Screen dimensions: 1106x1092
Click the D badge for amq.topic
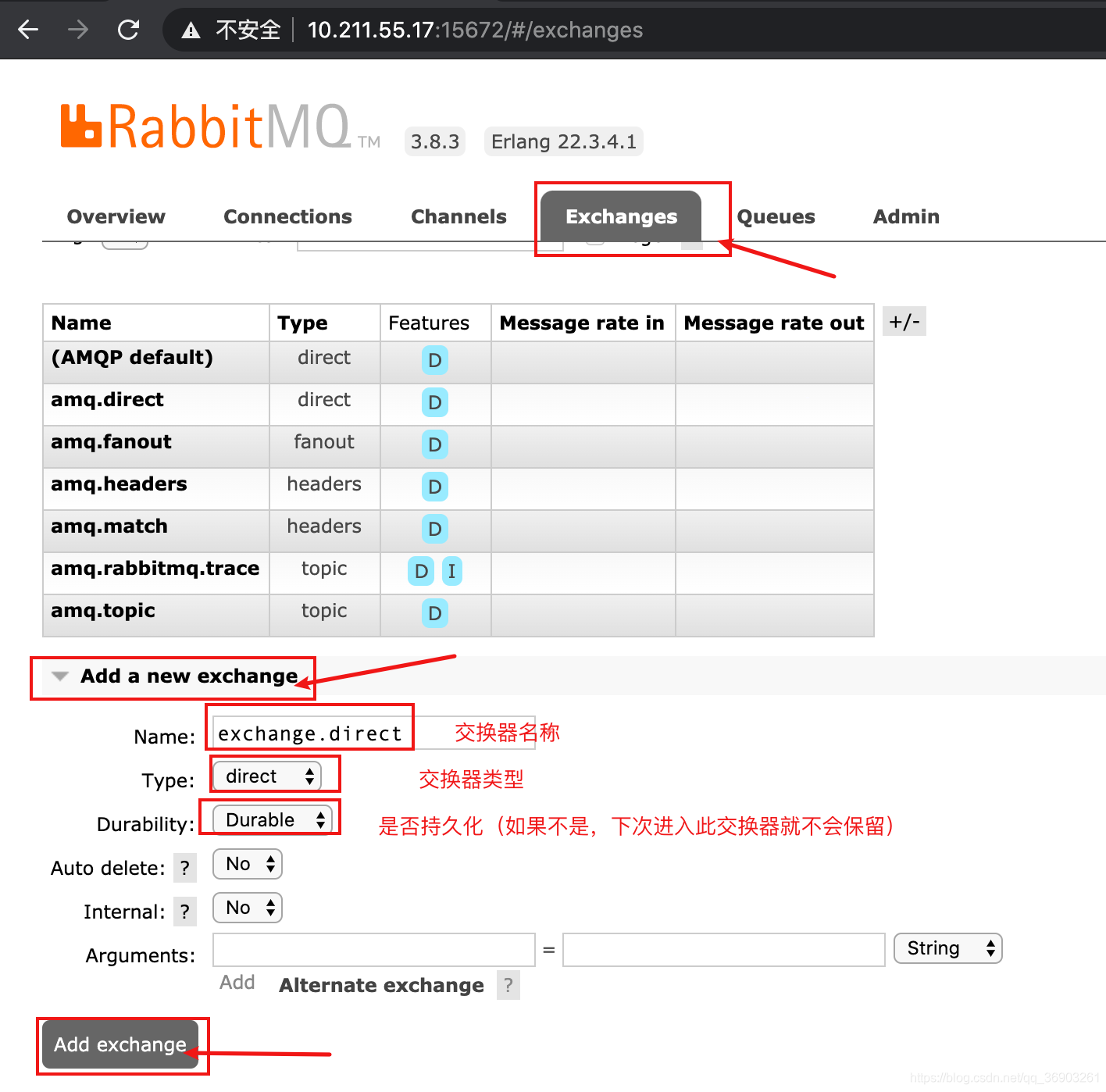click(x=435, y=613)
